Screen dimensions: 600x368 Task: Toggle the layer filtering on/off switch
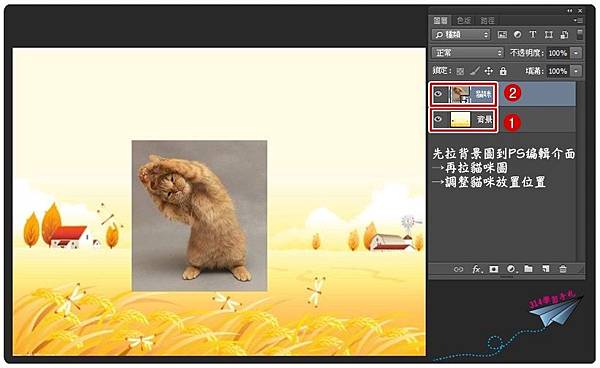580,34
